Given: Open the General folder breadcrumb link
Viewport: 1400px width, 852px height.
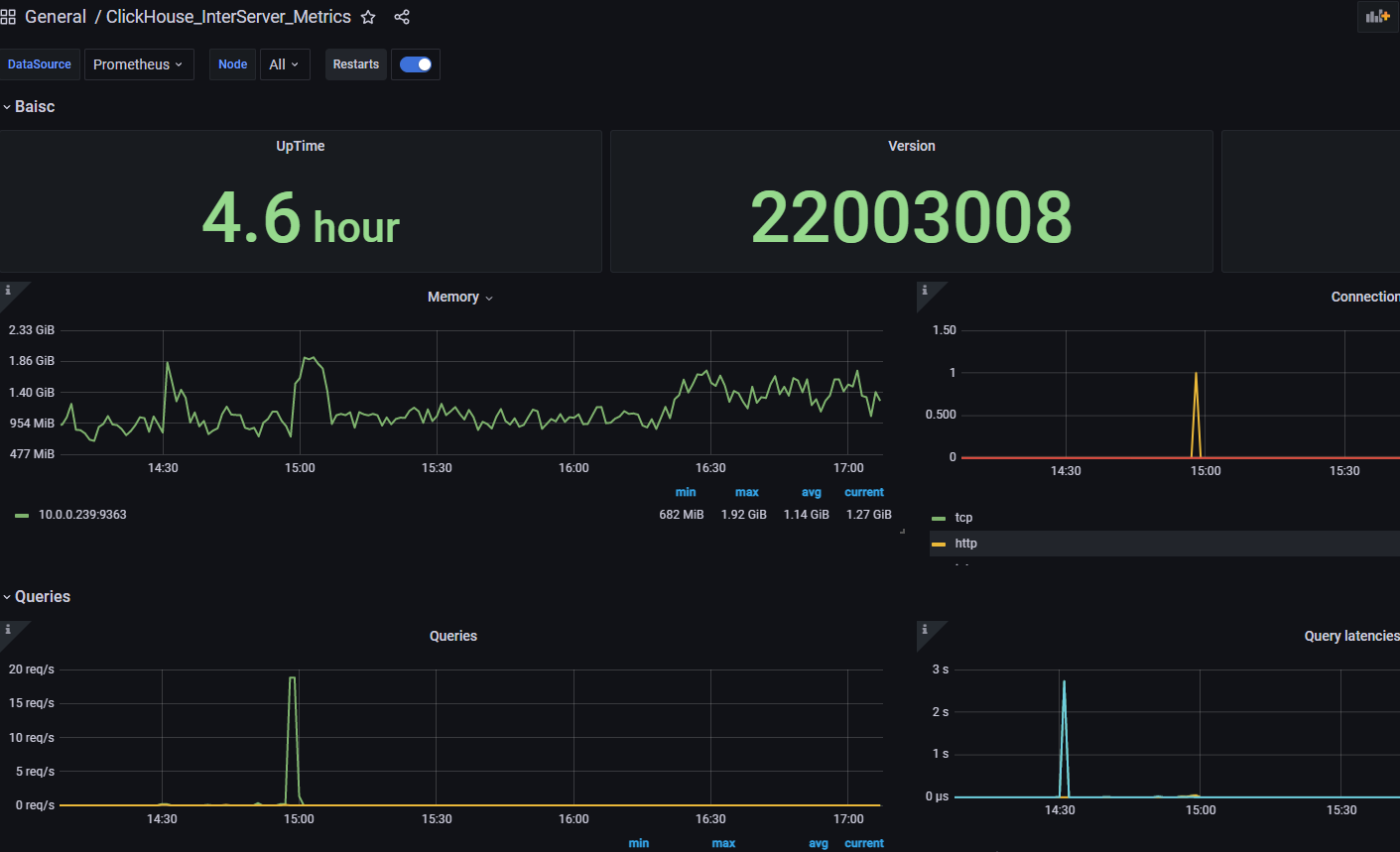Looking at the screenshot, I should [x=56, y=17].
